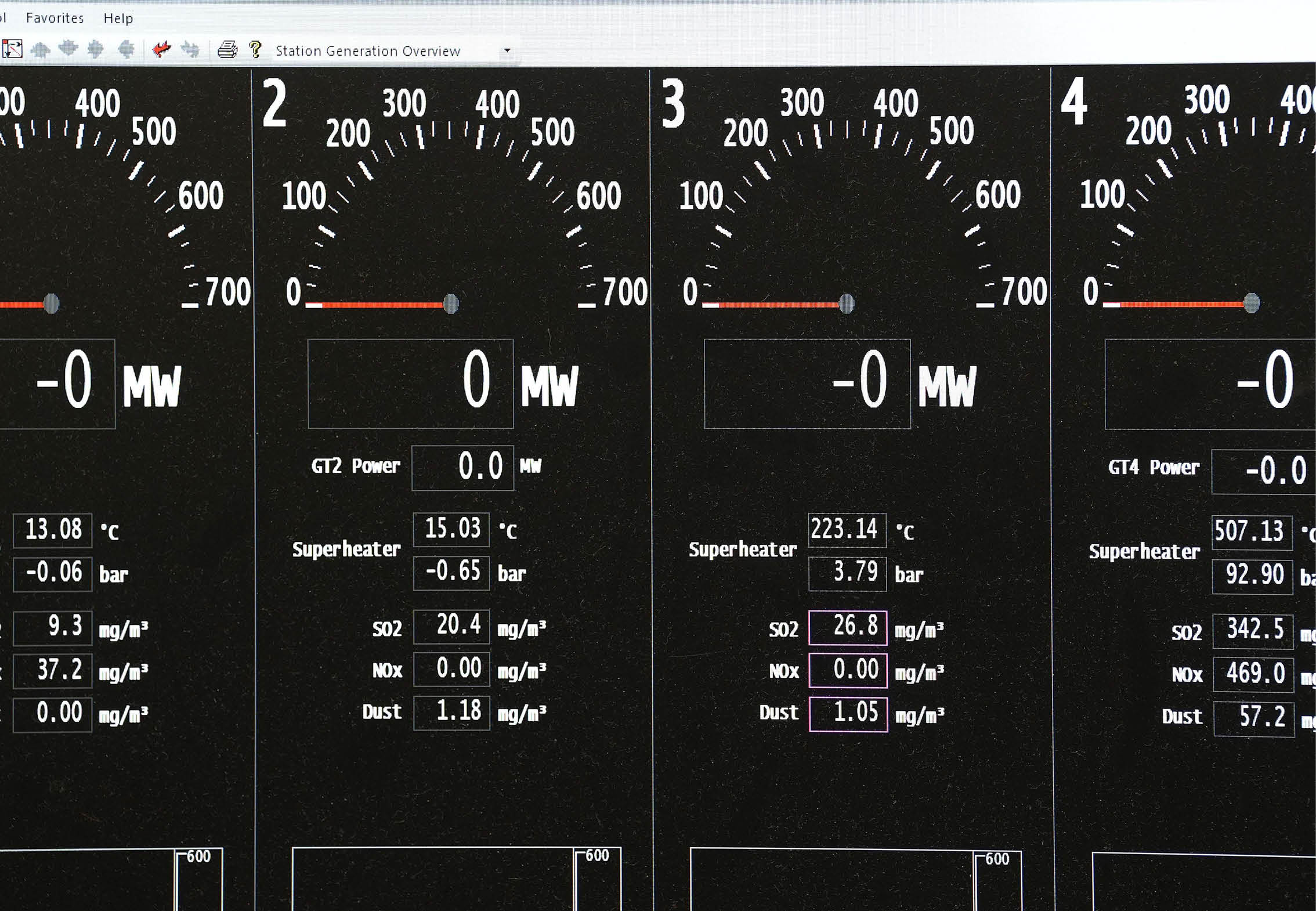The image size is (1316, 911).
Task: Click the grey left arrow toolbar icon
Action: click(x=126, y=50)
